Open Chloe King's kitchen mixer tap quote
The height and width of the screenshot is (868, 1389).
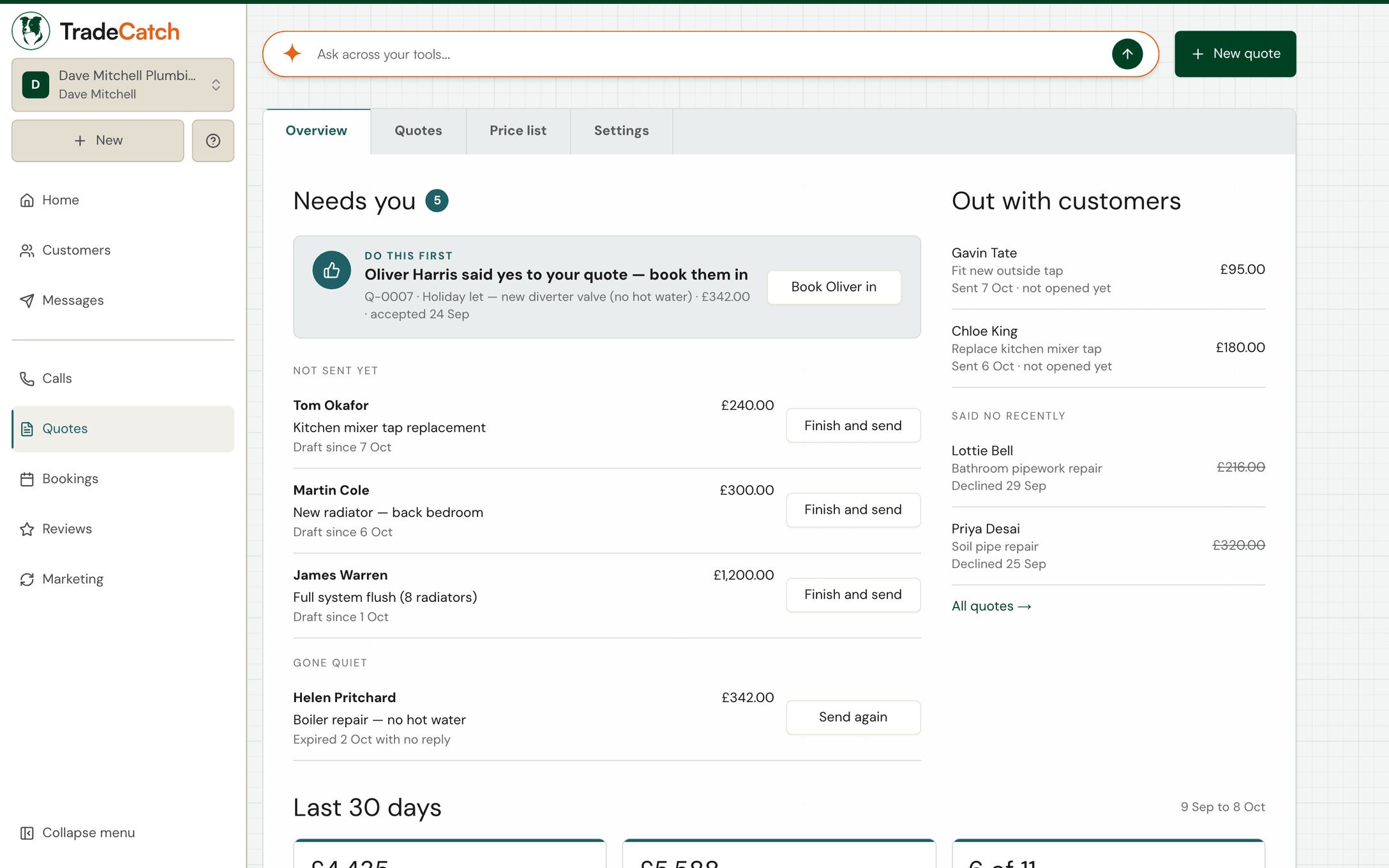pos(1108,348)
